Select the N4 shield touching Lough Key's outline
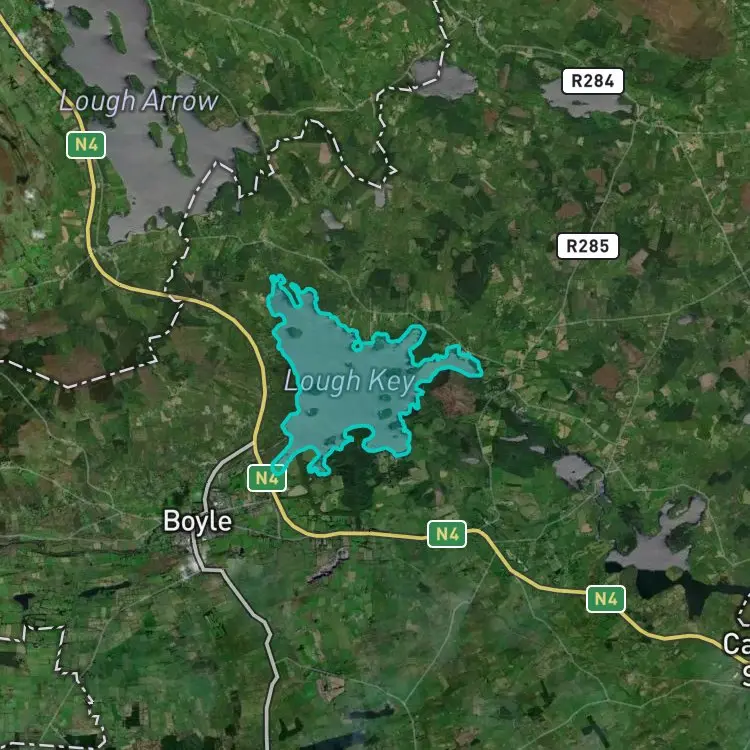 pyautogui.click(x=267, y=478)
